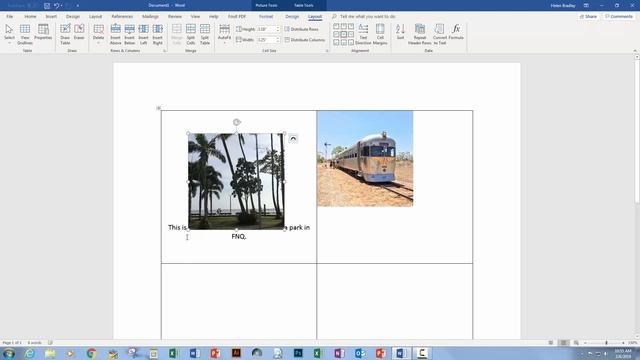Viewport: 640px width, 360px height.
Task: Click the zoom slider in status bar
Action: tap(604, 343)
